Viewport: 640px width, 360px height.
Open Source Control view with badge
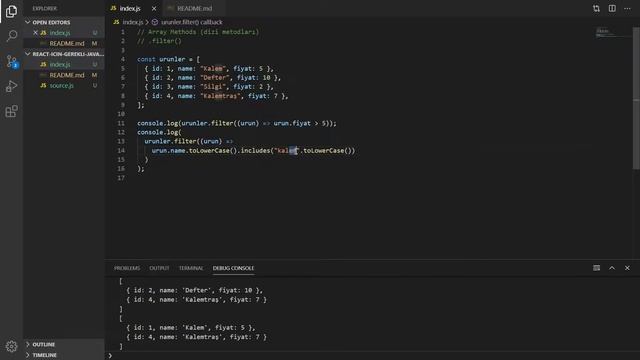point(11,61)
